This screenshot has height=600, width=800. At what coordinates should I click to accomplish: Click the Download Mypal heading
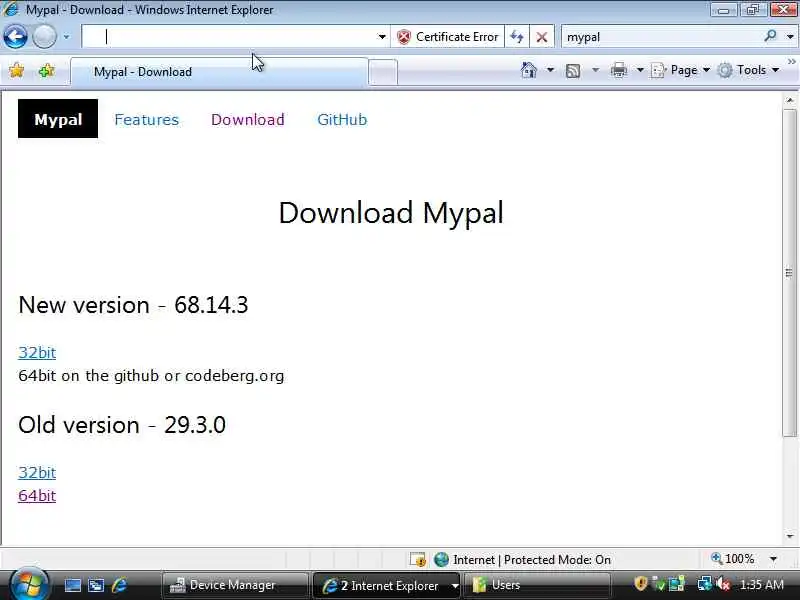tap(391, 212)
